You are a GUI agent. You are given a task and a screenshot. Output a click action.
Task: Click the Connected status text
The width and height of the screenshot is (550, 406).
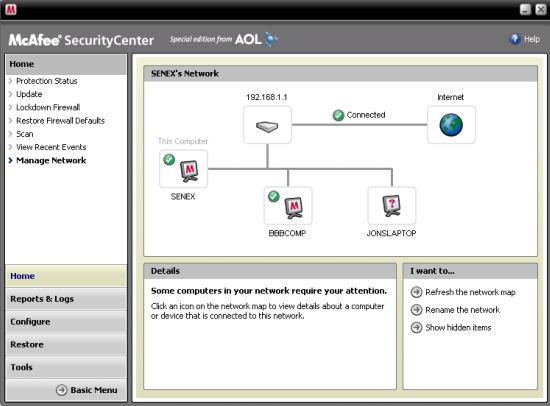(x=366, y=115)
